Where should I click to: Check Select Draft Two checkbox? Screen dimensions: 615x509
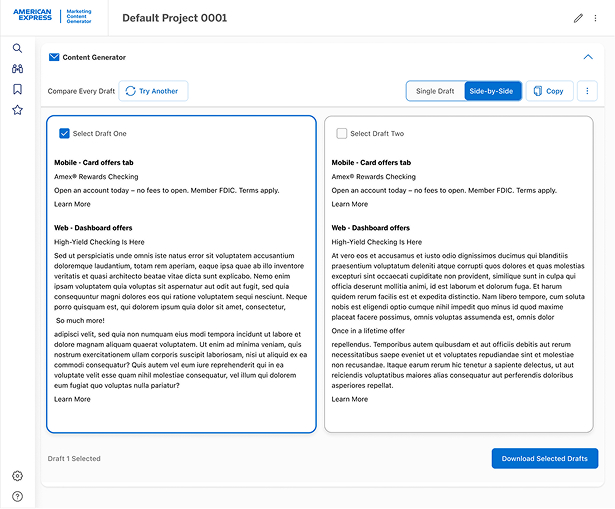[342, 133]
